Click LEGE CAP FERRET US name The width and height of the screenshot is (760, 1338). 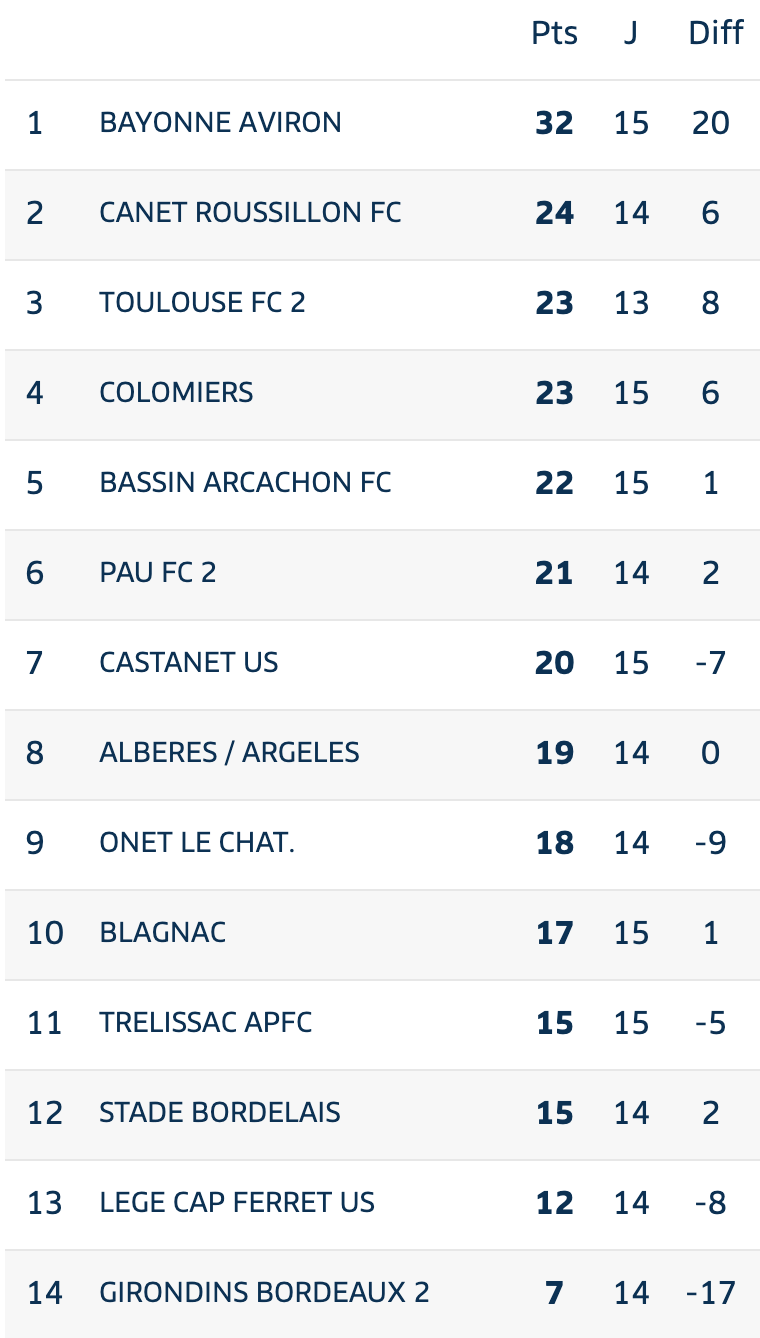[237, 1203]
